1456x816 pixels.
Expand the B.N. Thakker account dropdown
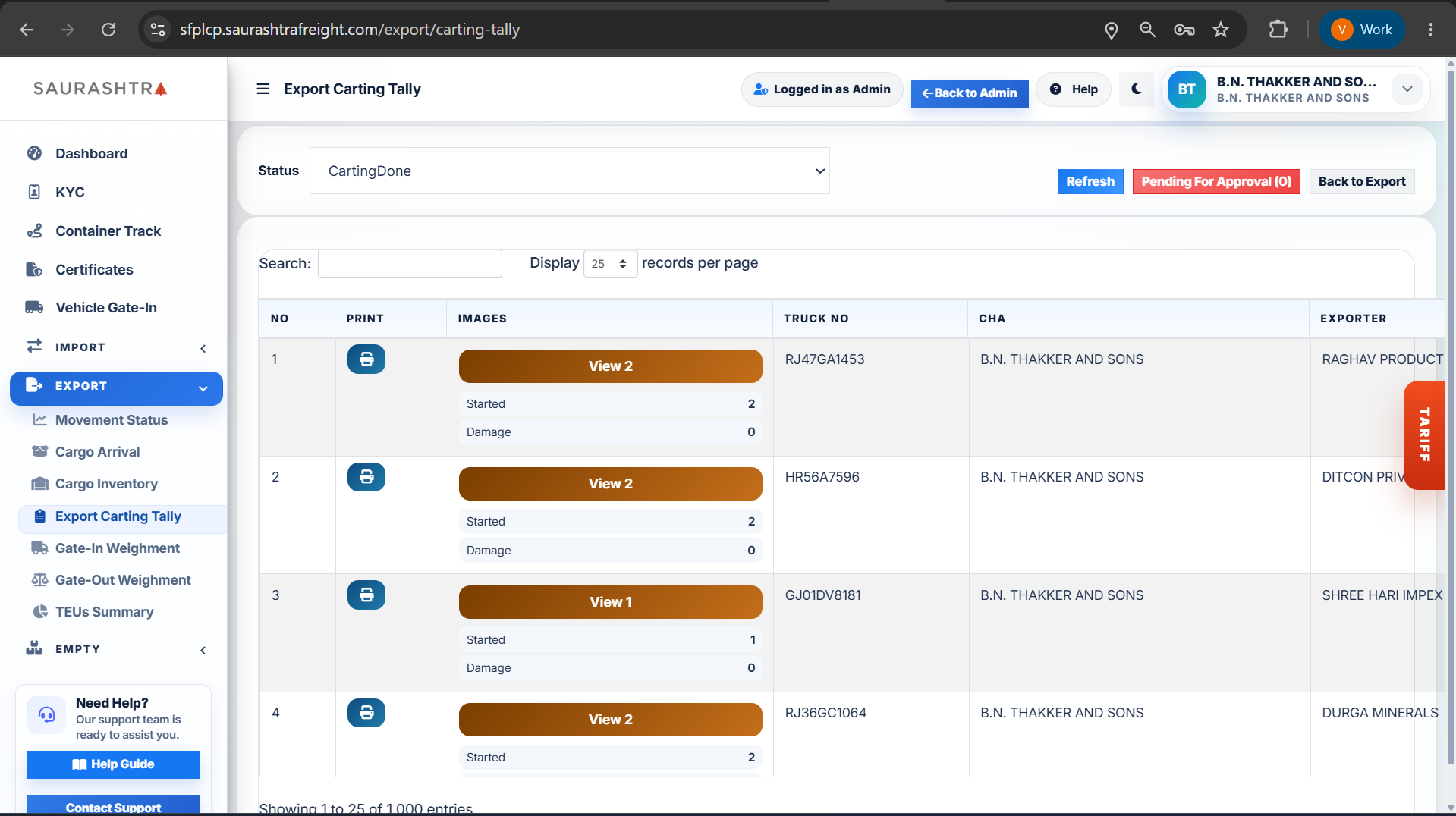1407,89
